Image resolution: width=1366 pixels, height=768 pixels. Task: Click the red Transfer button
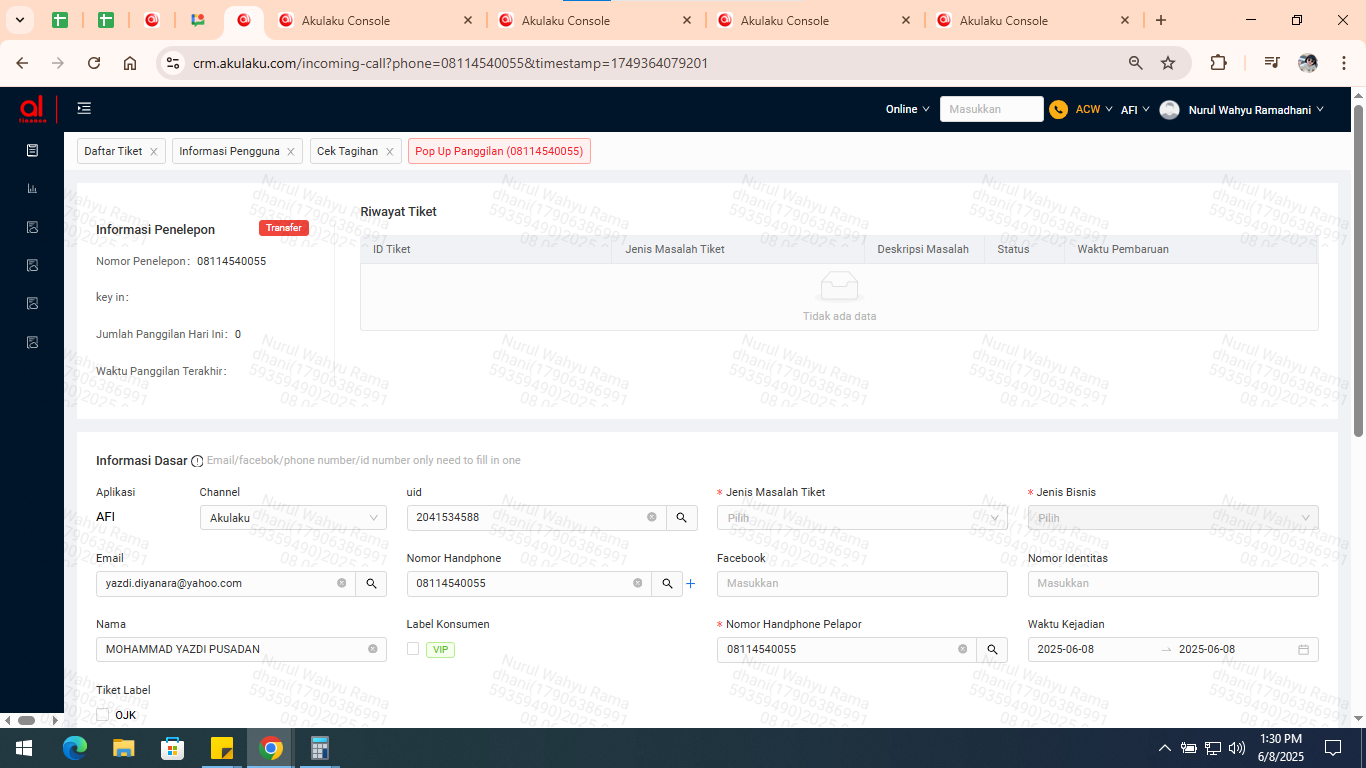(x=284, y=228)
